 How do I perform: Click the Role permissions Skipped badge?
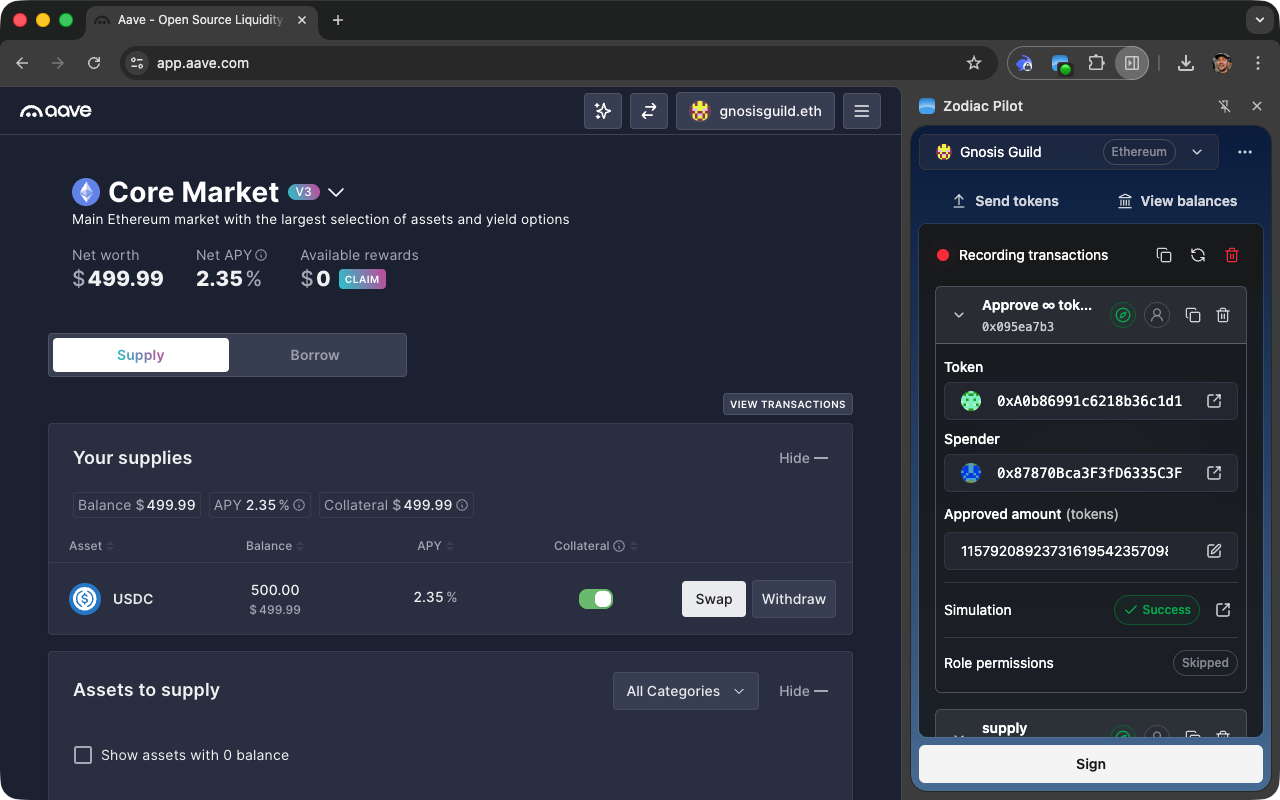1205,663
